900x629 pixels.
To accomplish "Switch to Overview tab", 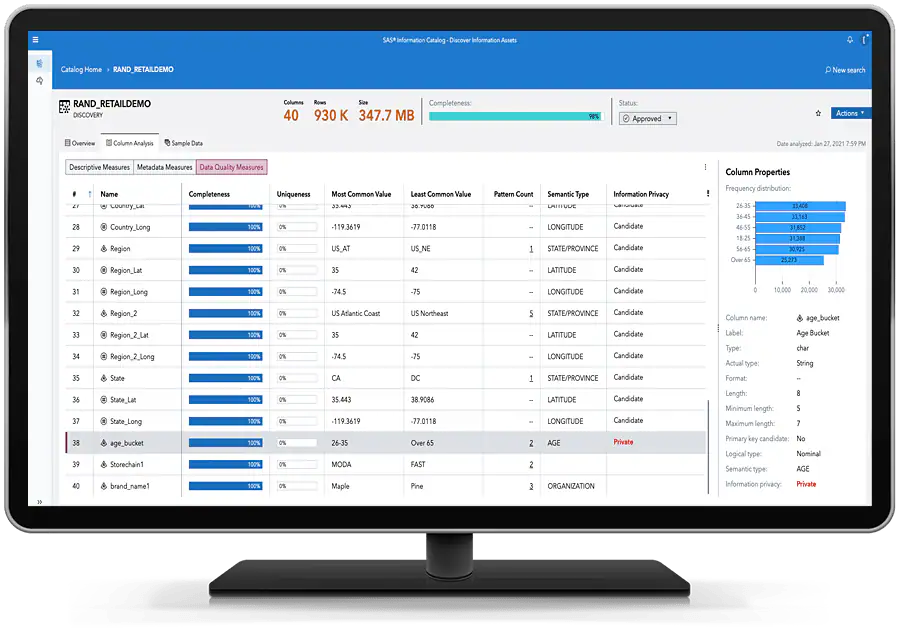I will [80, 143].
